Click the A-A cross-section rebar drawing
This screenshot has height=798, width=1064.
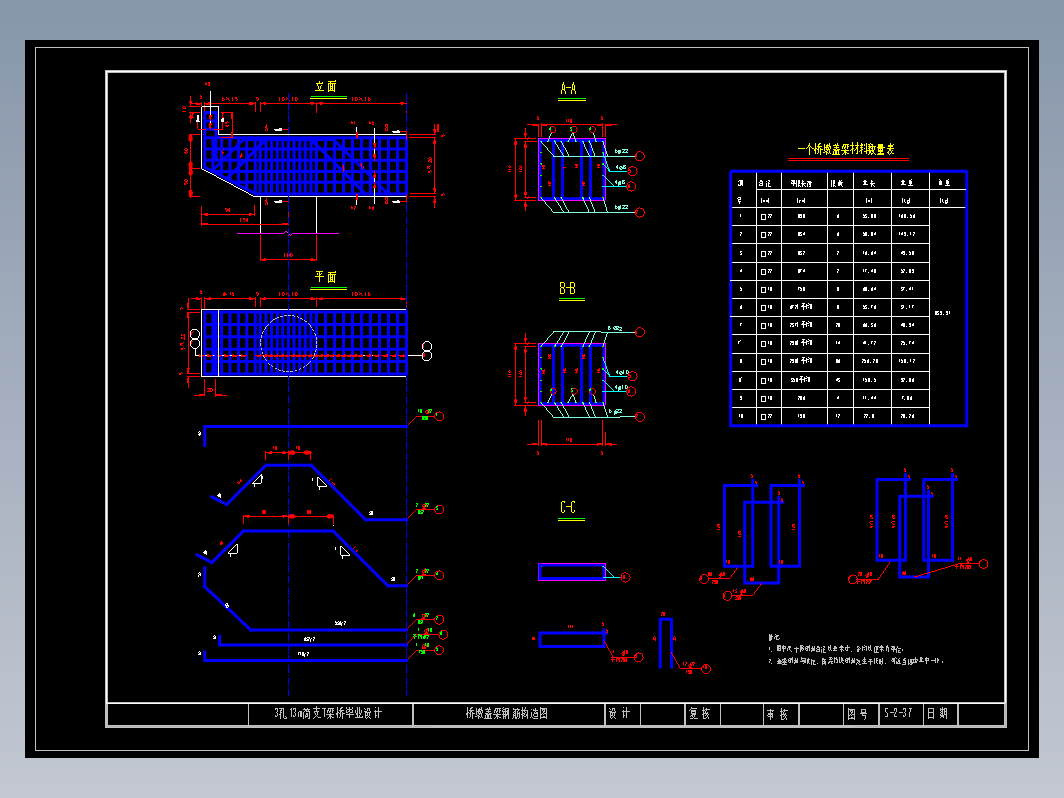(571, 170)
